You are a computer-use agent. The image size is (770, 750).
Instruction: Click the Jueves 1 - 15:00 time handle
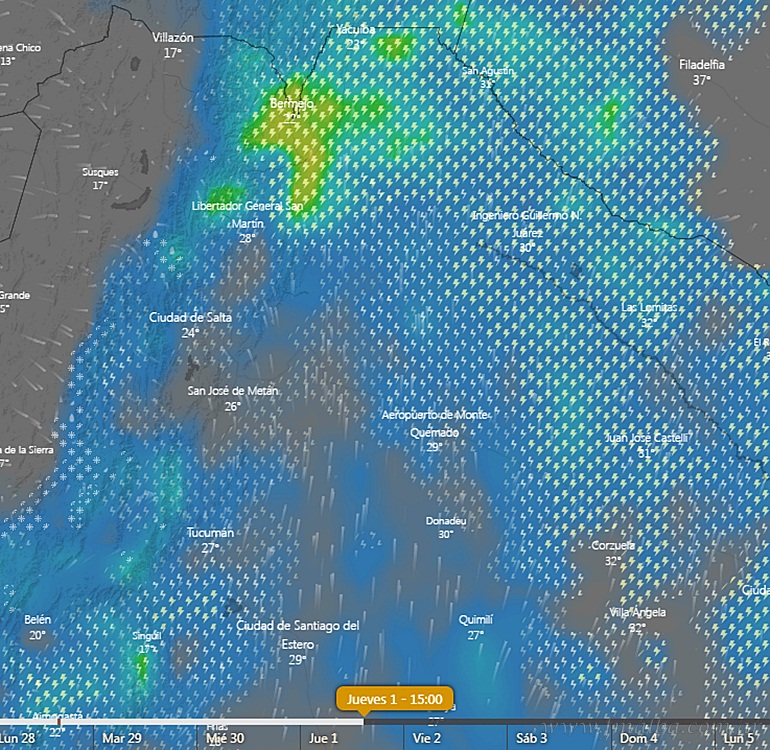pos(395,698)
